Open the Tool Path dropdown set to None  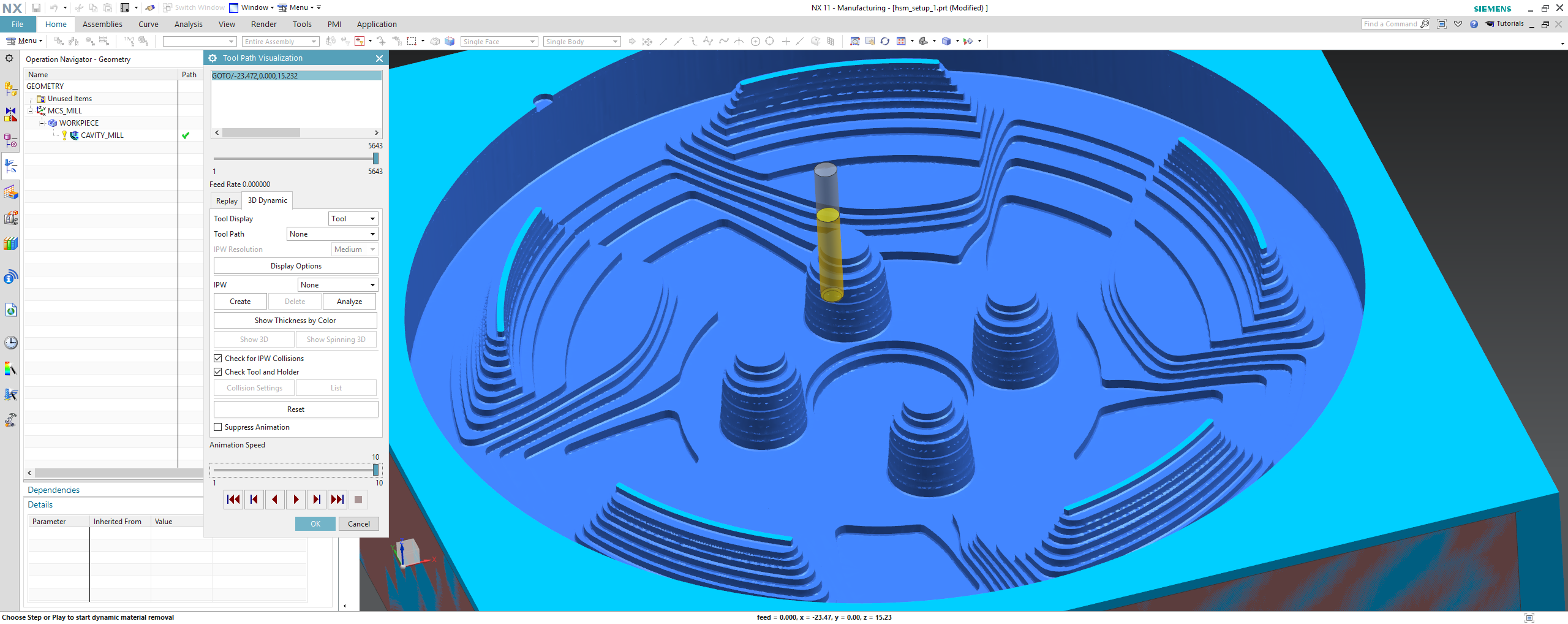click(x=332, y=234)
